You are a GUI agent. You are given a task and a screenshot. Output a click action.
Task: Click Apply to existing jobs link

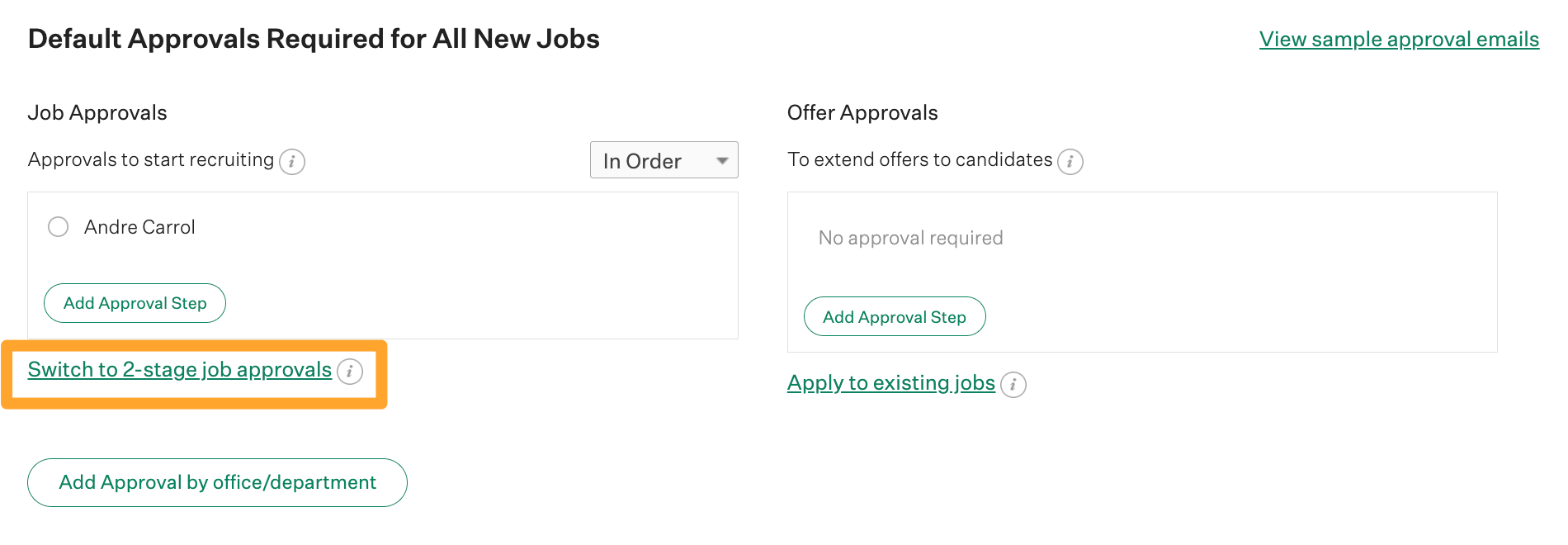tap(890, 383)
